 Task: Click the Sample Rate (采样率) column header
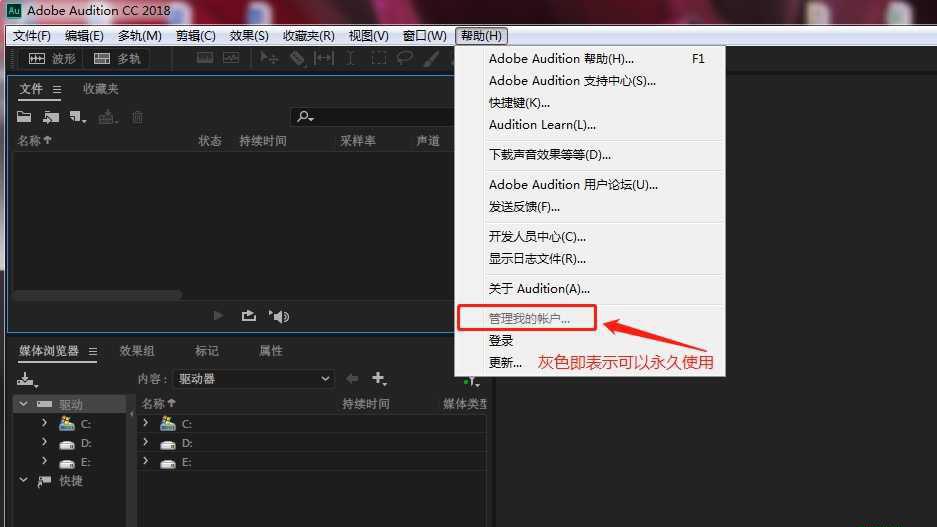click(358, 141)
